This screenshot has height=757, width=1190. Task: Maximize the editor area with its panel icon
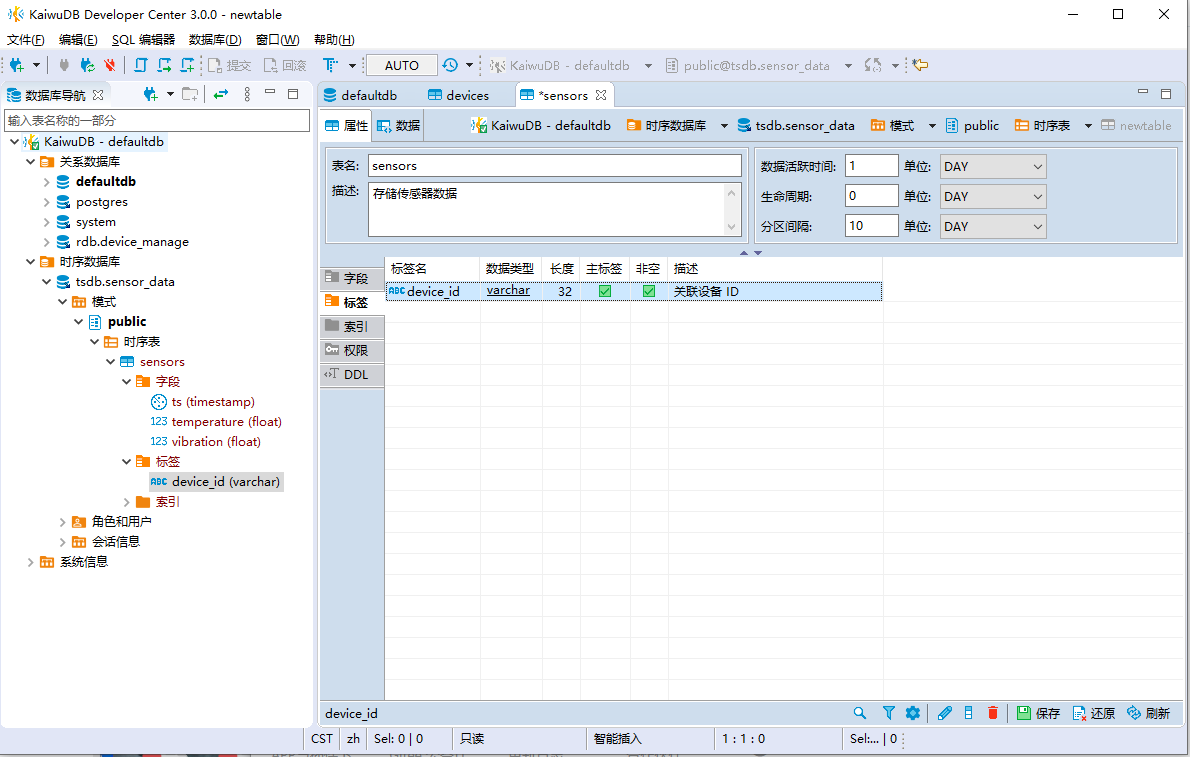[1166, 94]
